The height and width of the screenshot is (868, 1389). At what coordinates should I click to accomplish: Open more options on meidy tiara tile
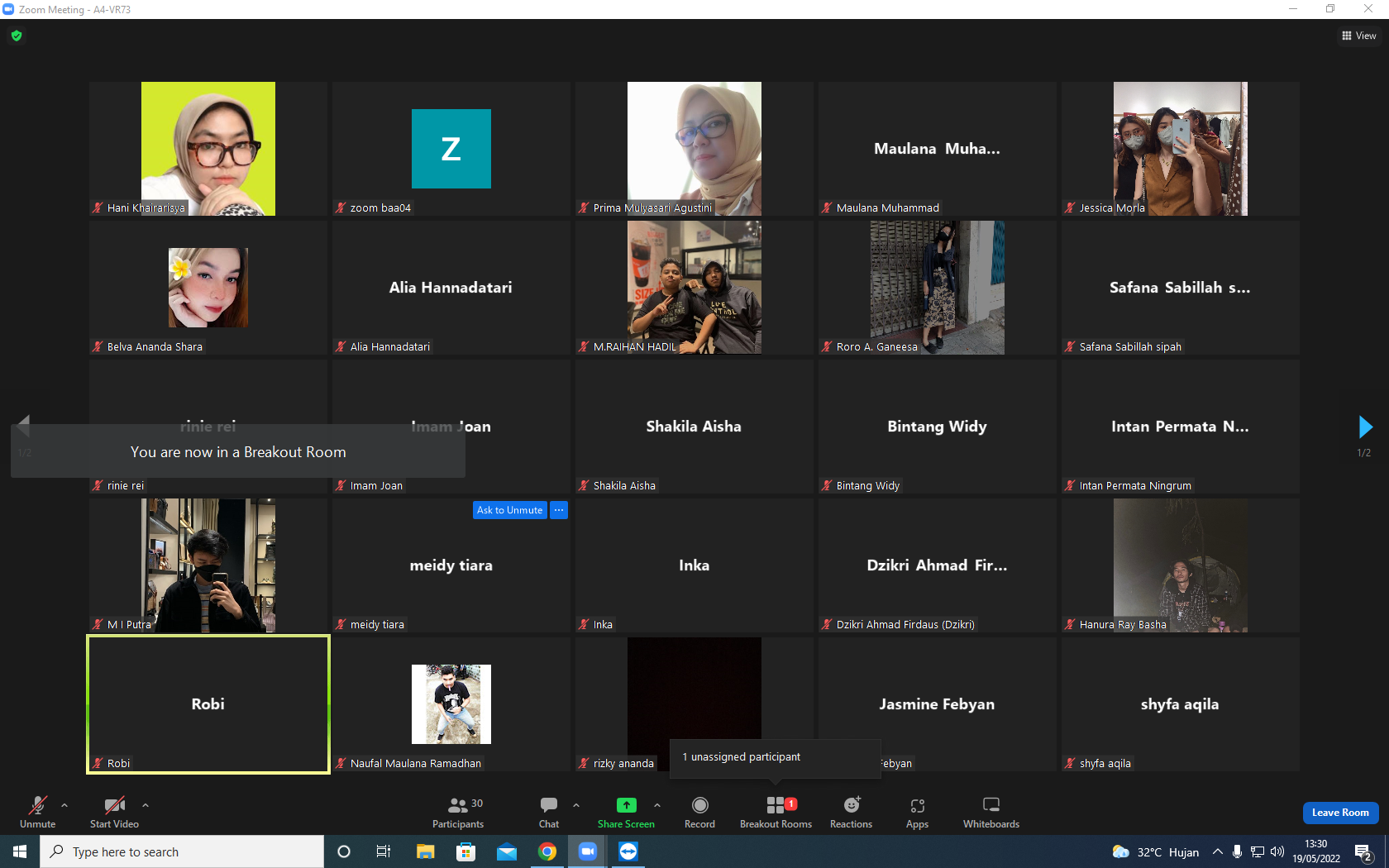click(559, 510)
